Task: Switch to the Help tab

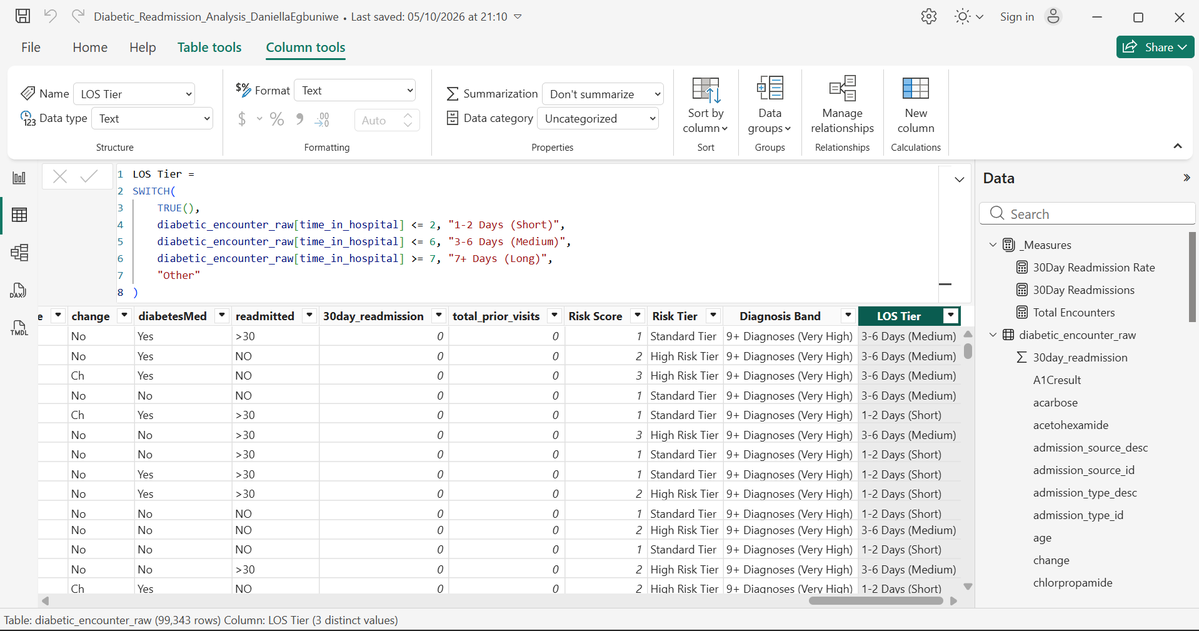Action: (x=142, y=47)
